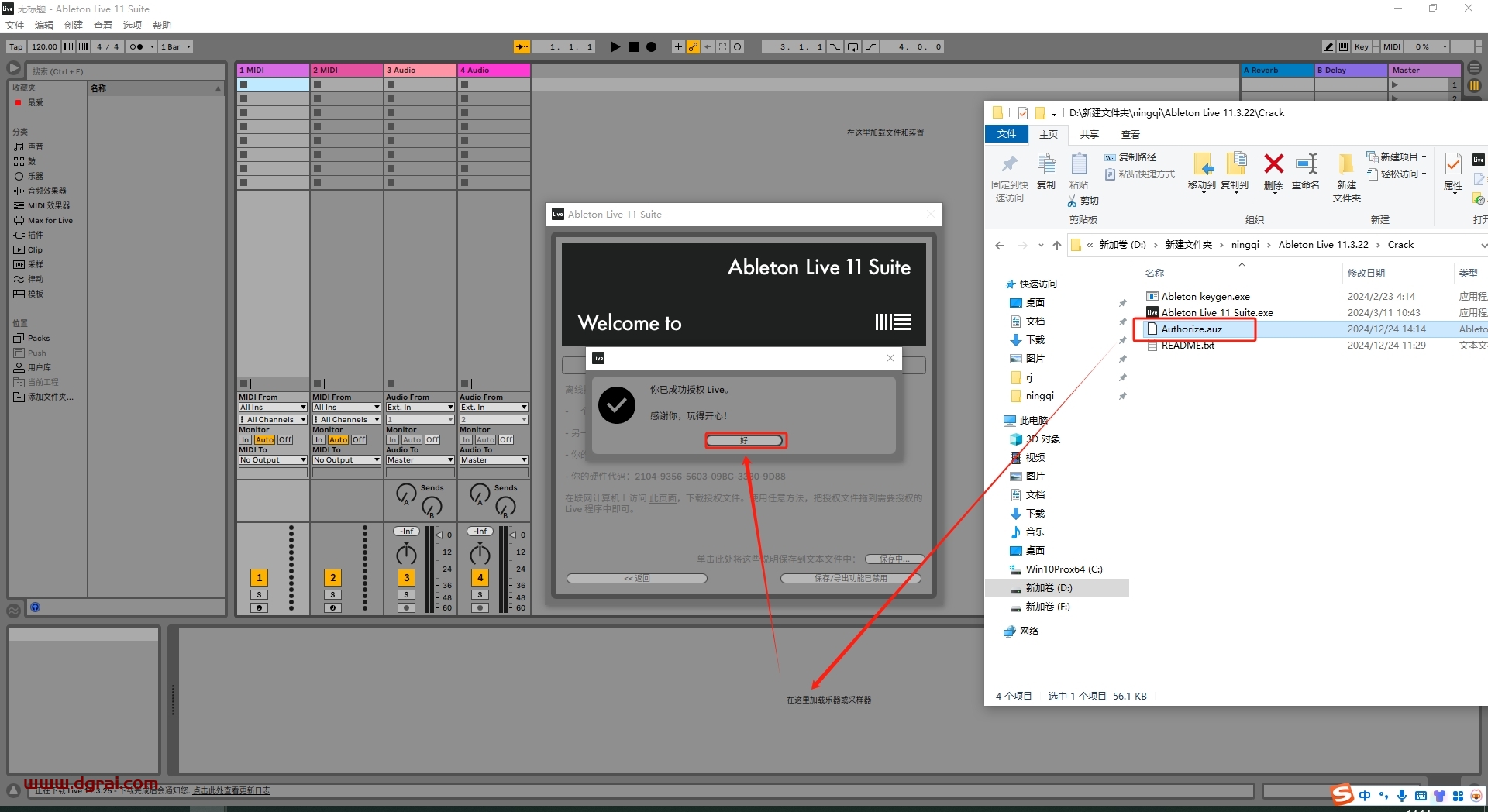Click the Stop button in transport
Viewport: 1488px width, 812px height.
pos(633,46)
